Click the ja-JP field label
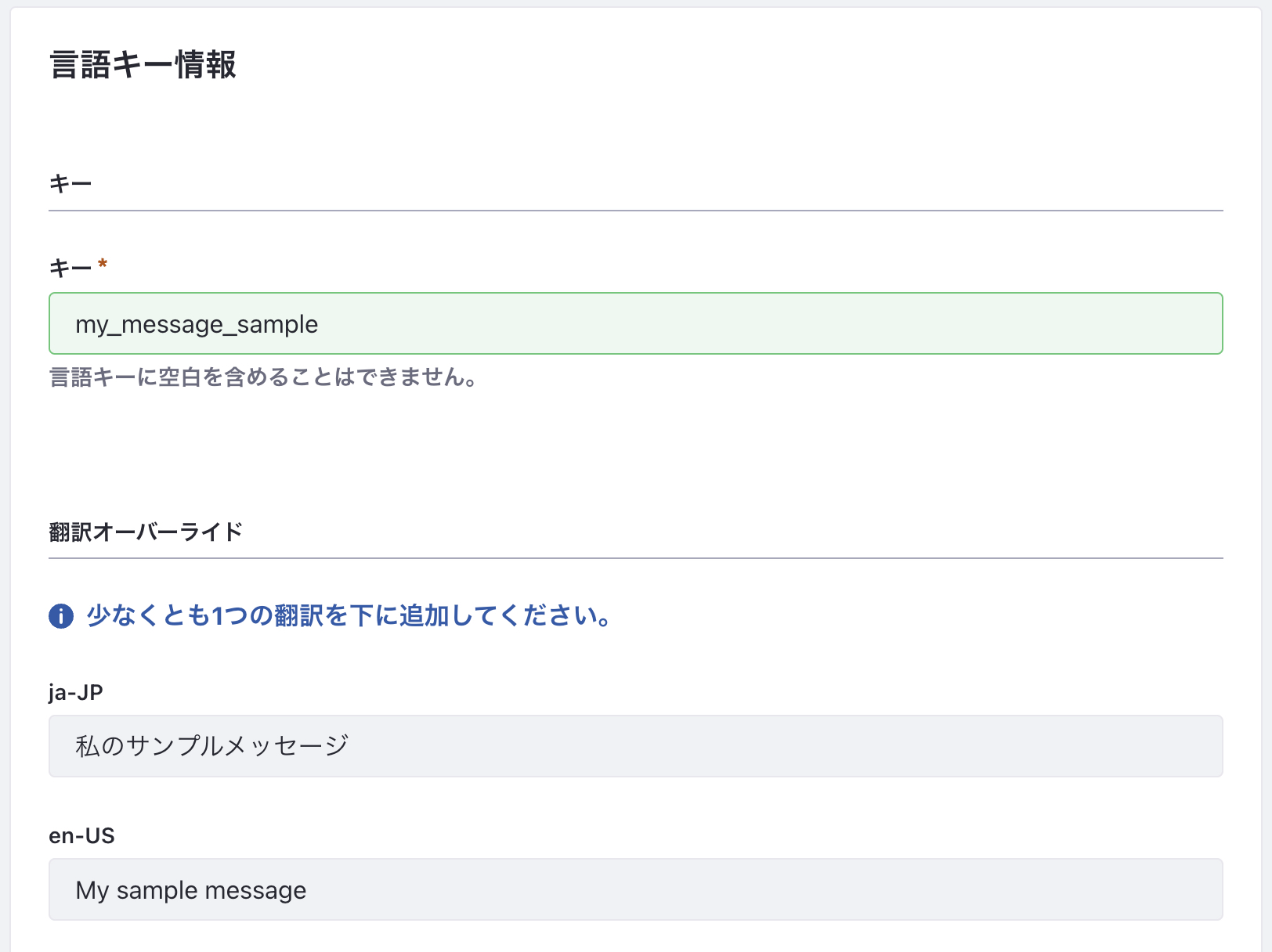The image size is (1272, 952). tap(76, 692)
